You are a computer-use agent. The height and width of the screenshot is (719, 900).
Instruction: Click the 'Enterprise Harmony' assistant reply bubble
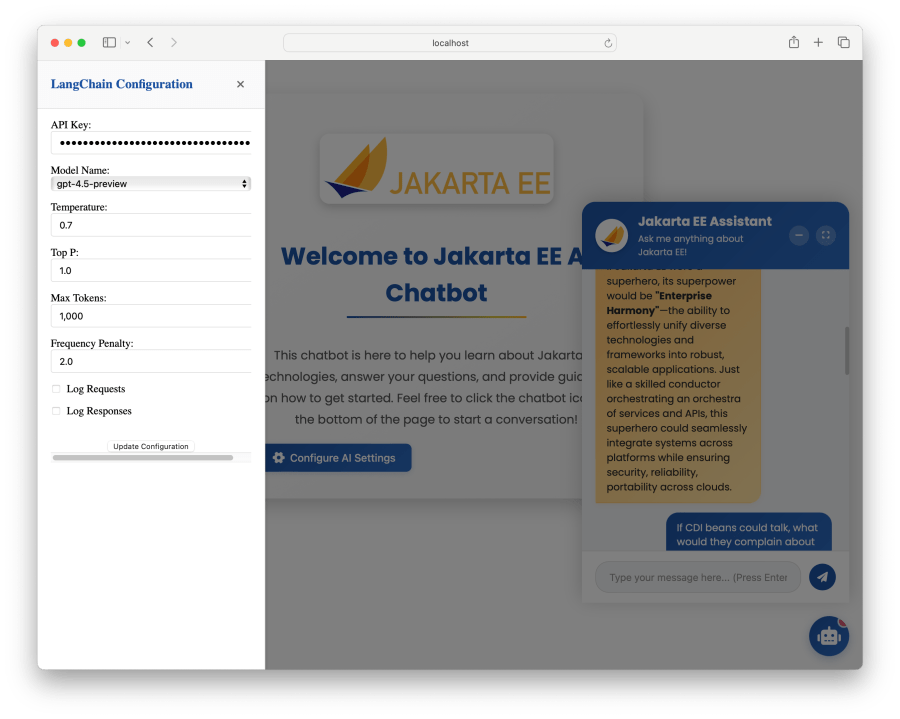678,384
